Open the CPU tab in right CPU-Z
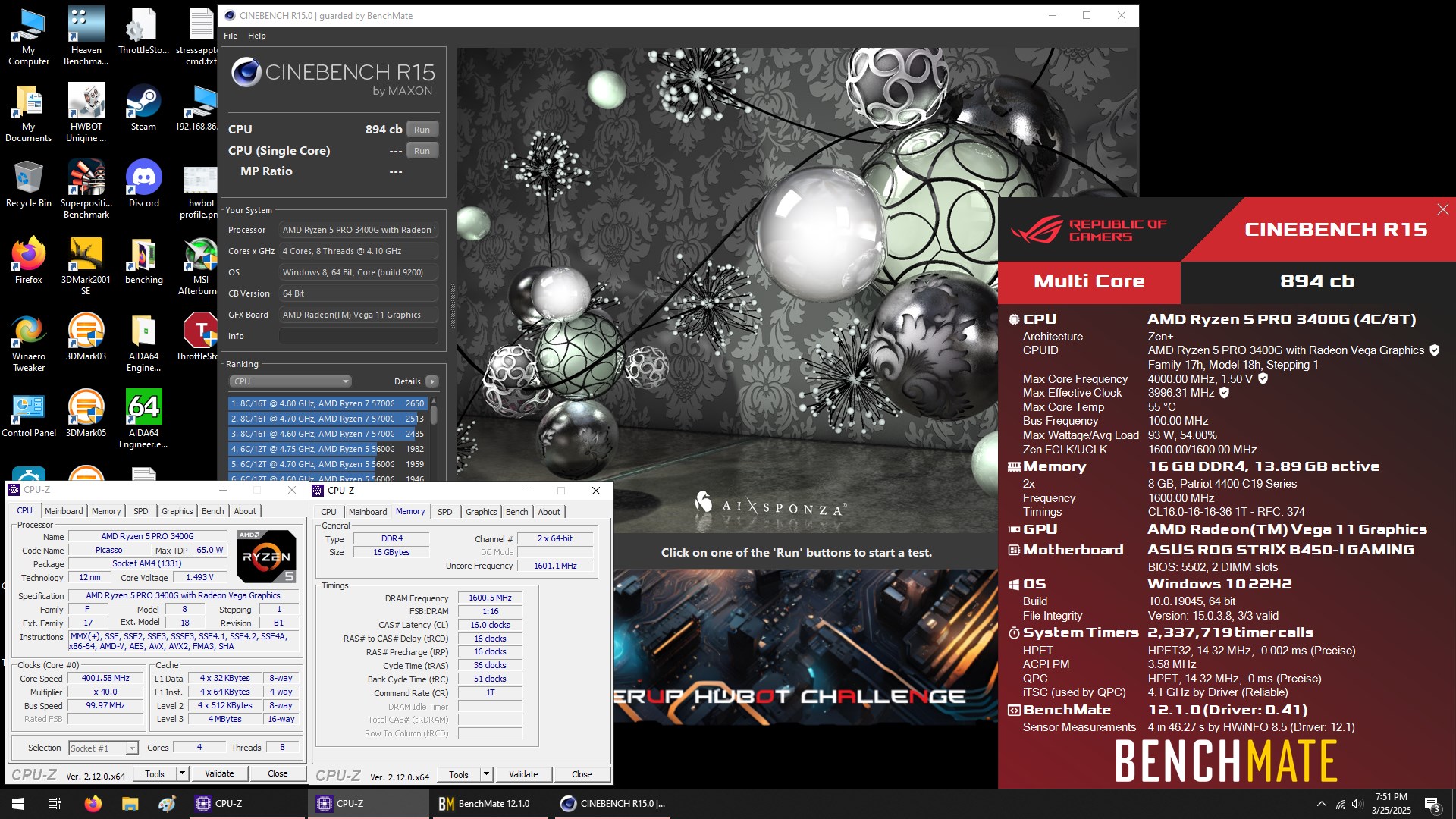The image size is (1456, 819). pyautogui.click(x=328, y=512)
